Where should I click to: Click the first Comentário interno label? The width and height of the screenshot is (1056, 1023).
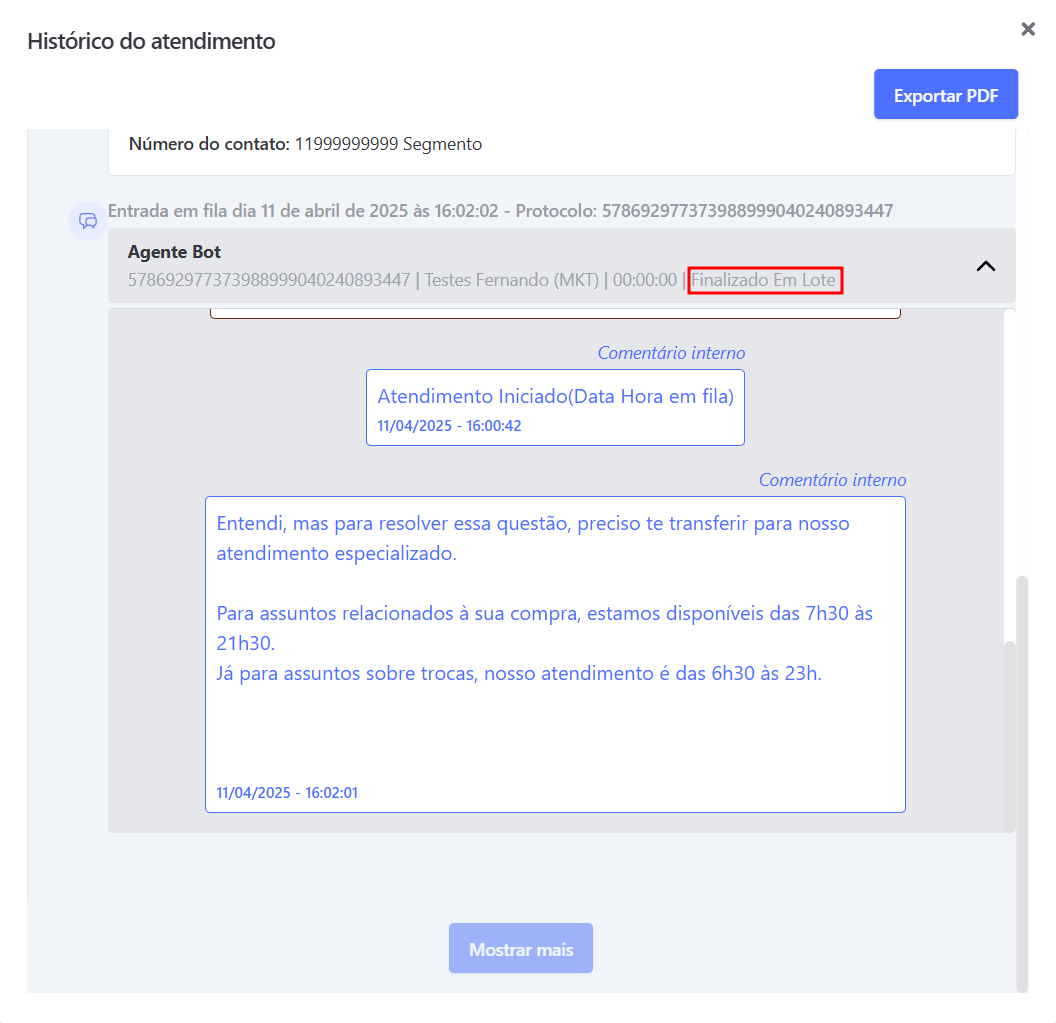[x=670, y=352]
